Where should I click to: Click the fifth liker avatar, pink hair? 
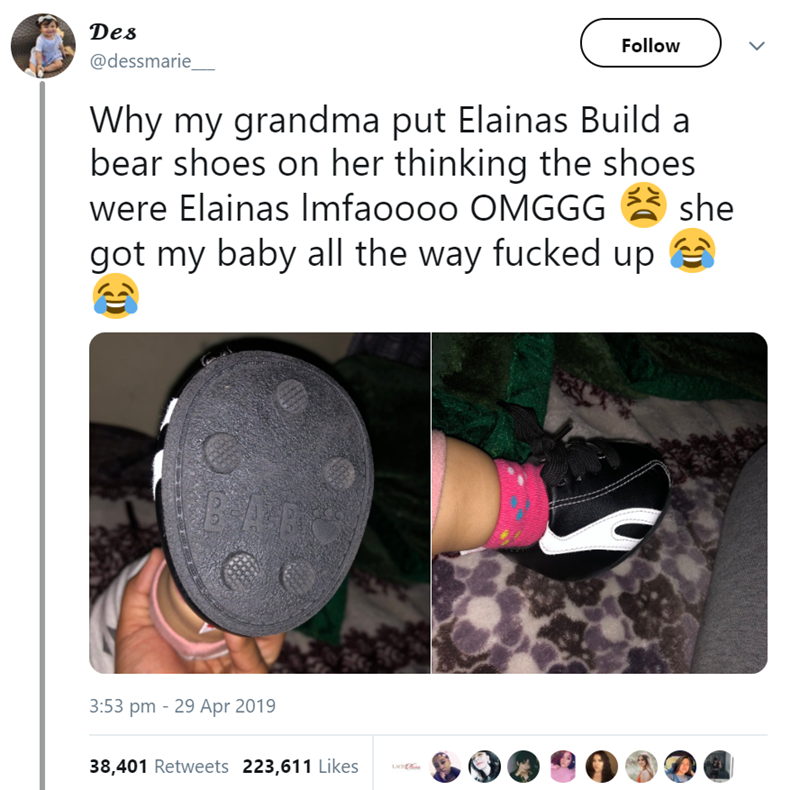[563, 766]
